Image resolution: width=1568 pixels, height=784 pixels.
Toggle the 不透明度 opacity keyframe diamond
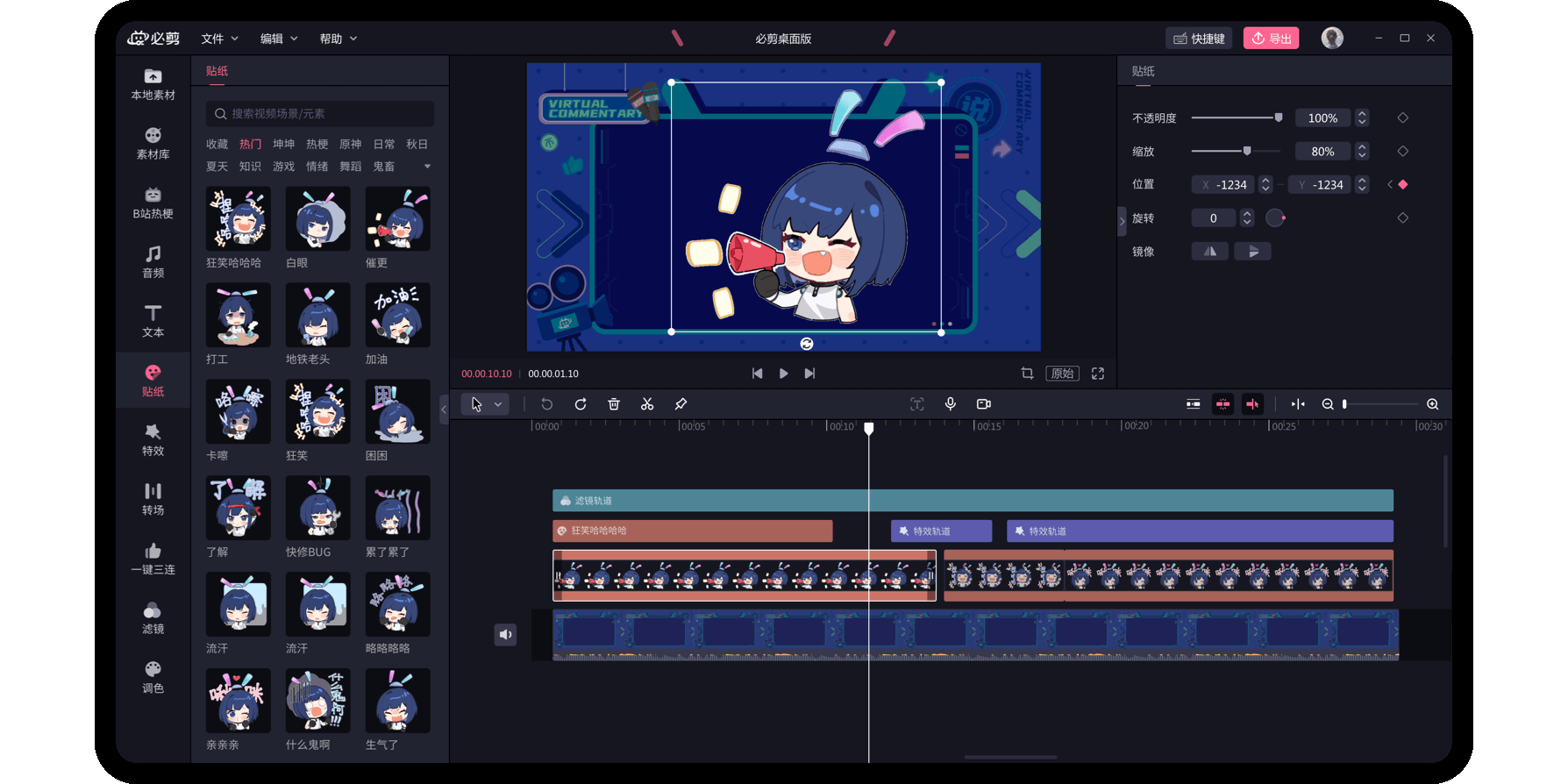1403,118
